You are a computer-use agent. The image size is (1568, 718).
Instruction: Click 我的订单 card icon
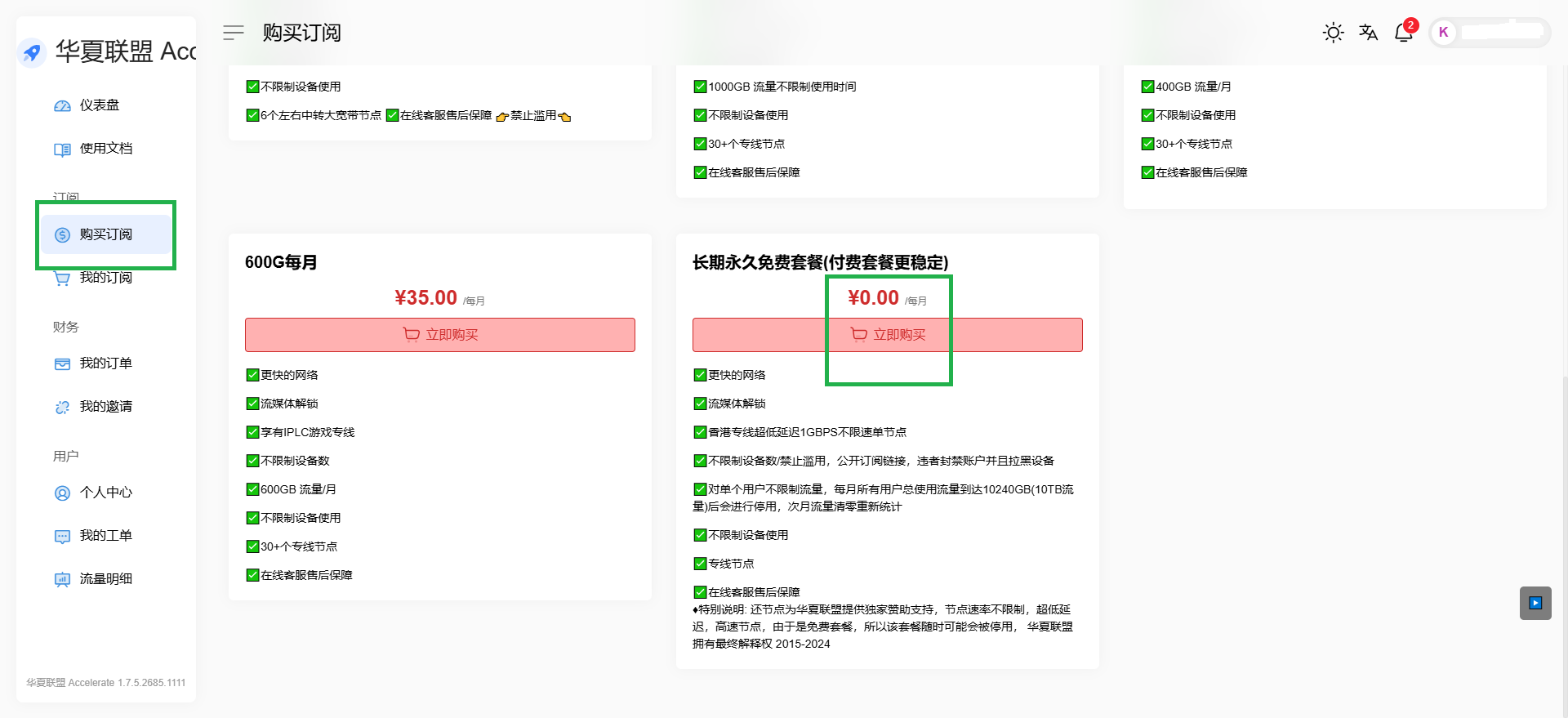coord(62,364)
